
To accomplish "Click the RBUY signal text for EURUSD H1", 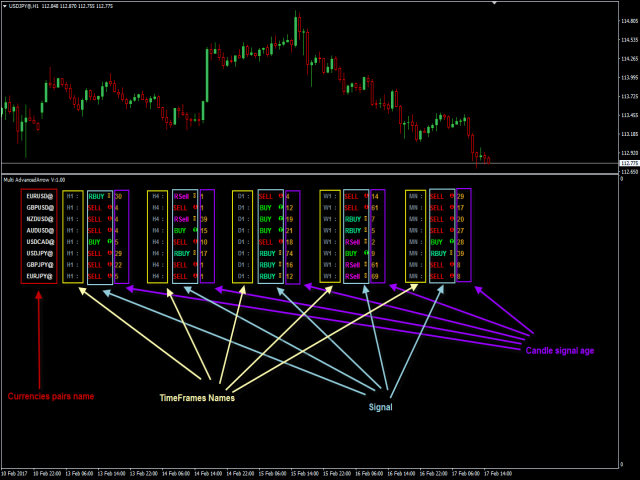I will (x=96, y=196).
